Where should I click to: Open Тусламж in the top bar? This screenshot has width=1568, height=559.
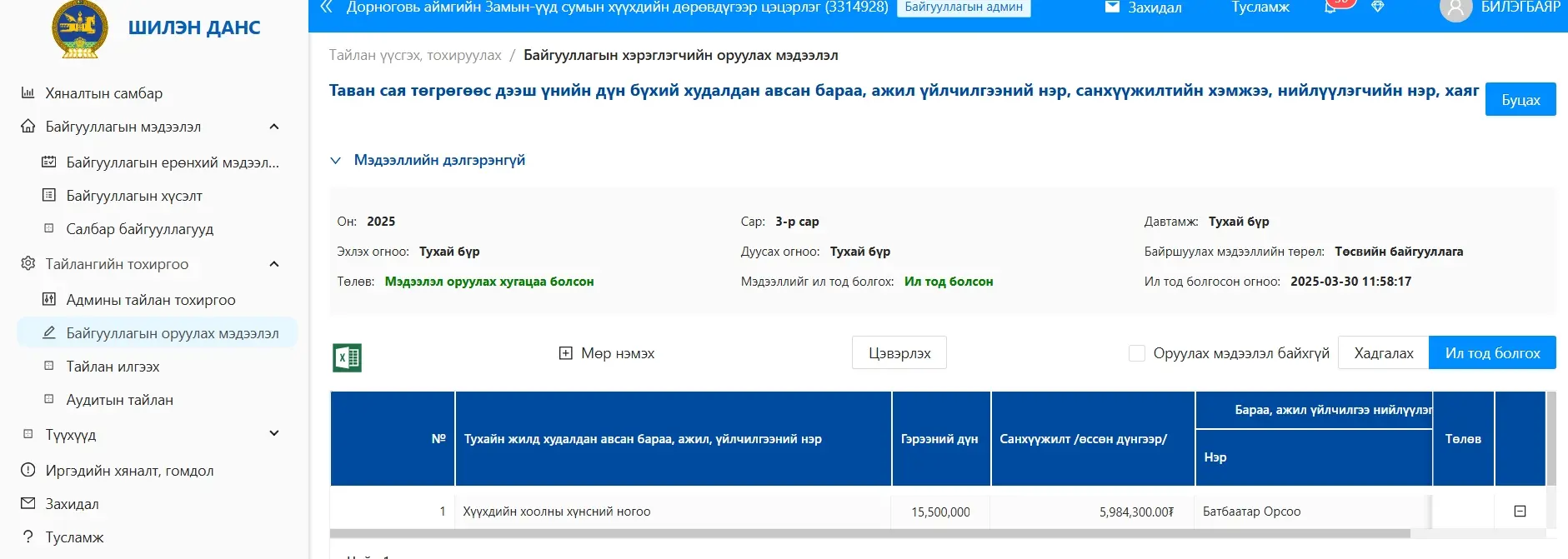(x=1260, y=7)
